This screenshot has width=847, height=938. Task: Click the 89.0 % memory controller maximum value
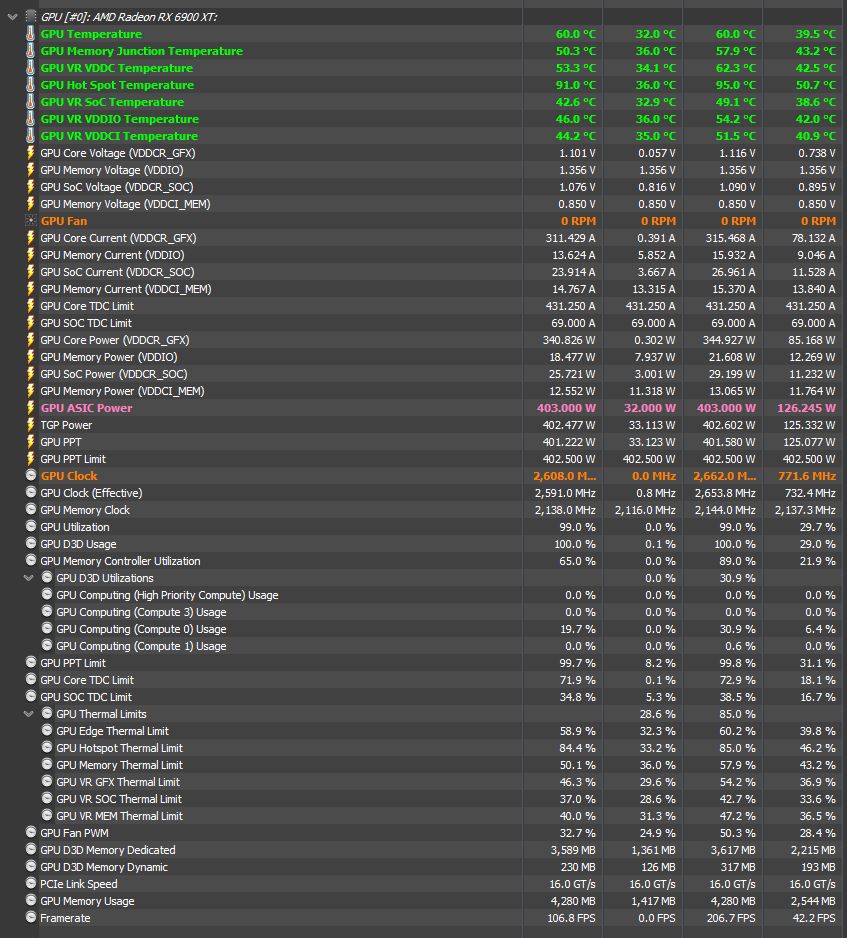(737, 561)
